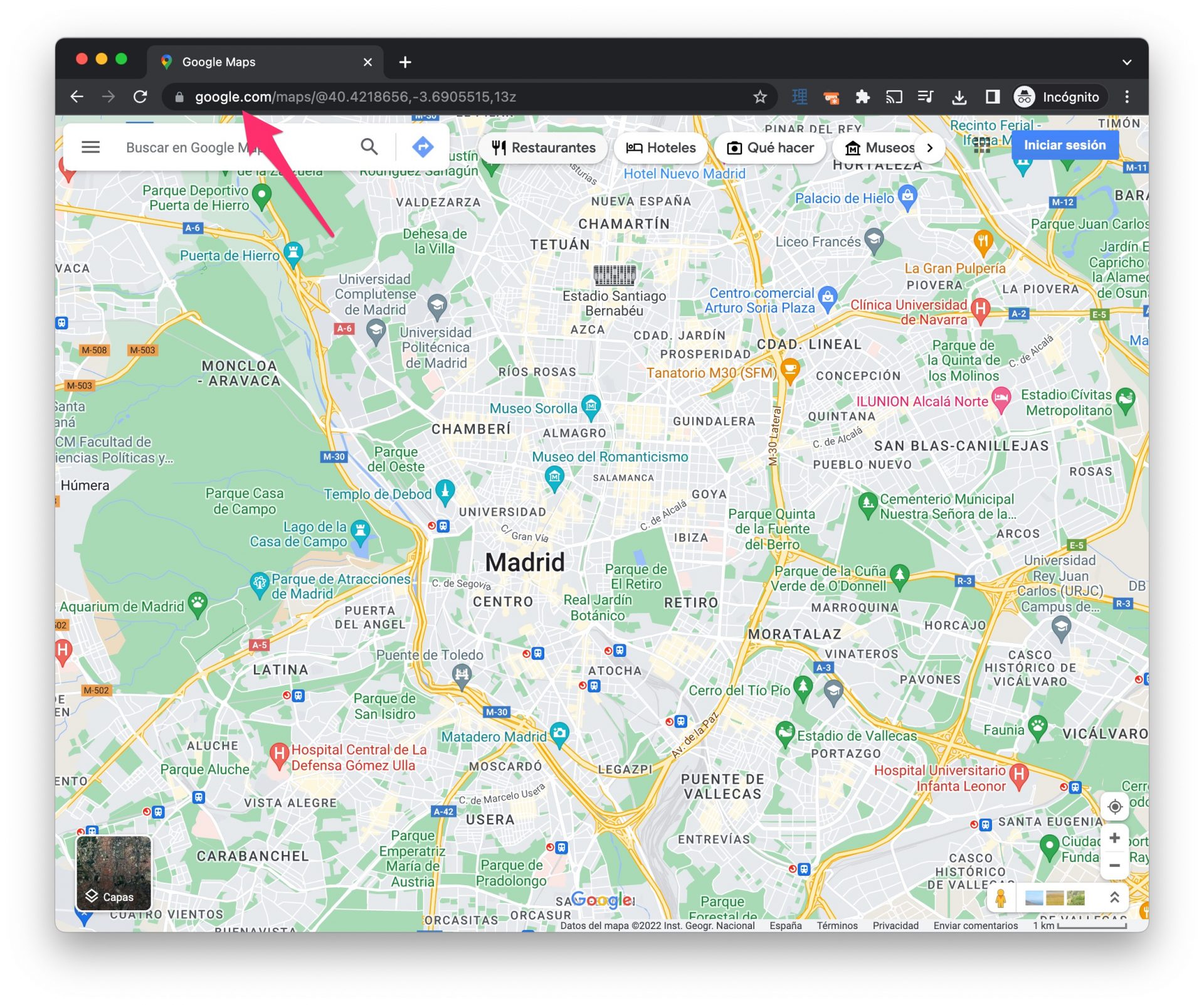
Task: Open the Privacidad link at the bottom
Action: (895, 925)
